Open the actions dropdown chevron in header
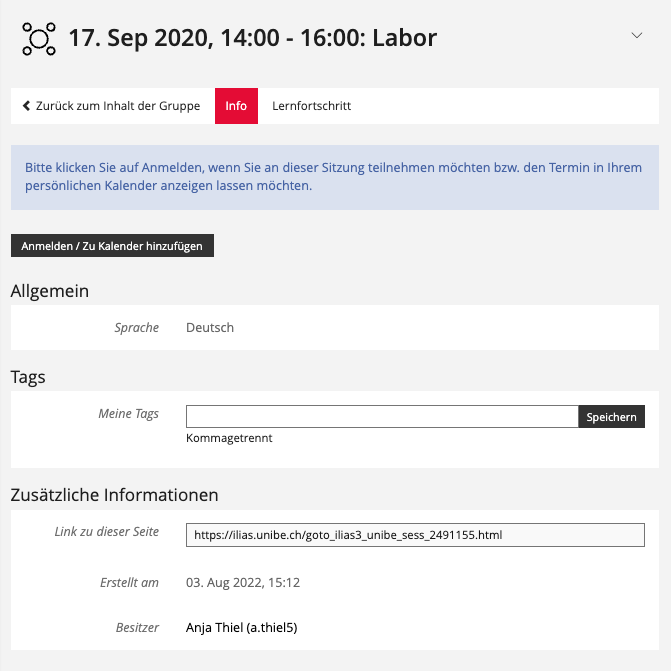671x671 pixels. [x=637, y=35]
